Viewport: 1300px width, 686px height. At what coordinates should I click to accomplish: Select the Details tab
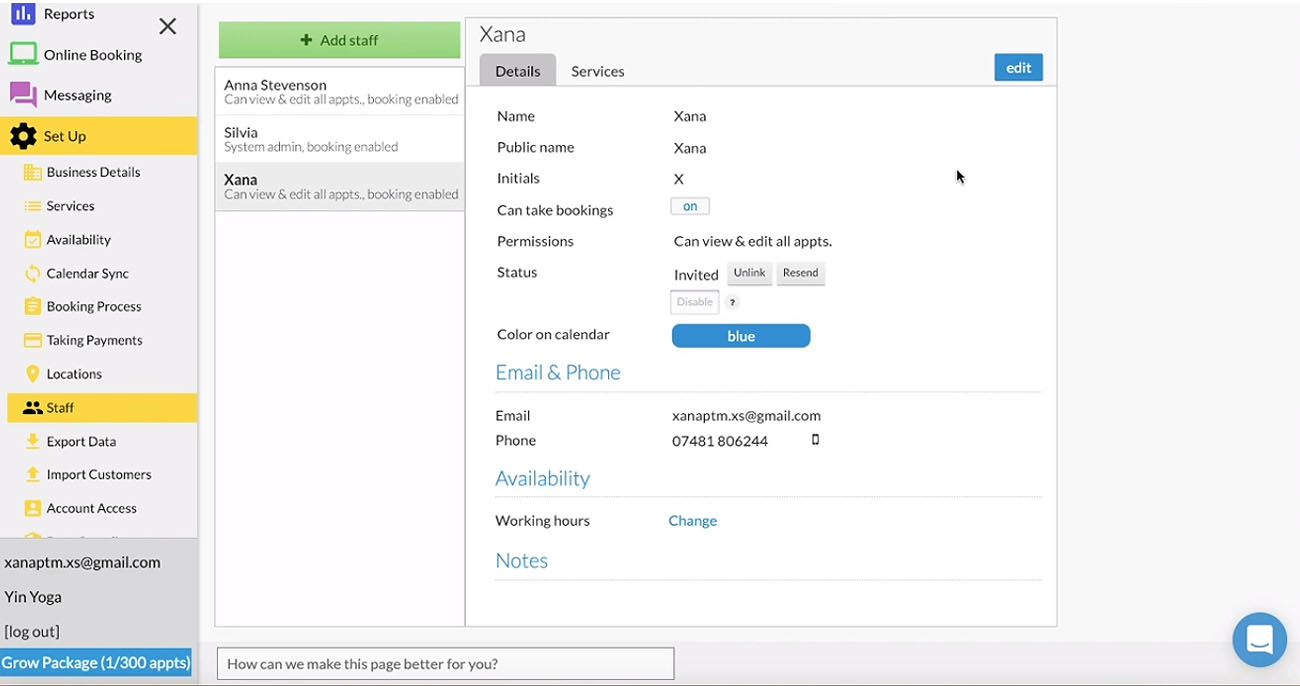517,71
